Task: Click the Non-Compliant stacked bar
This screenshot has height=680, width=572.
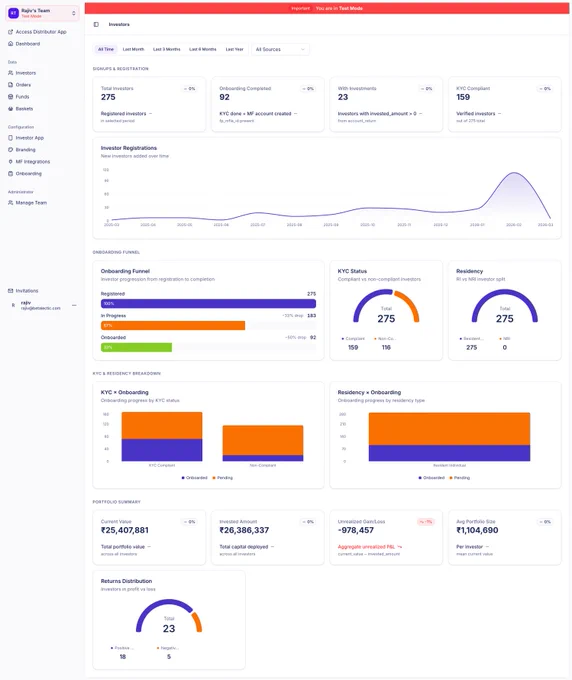Action: pos(263,443)
